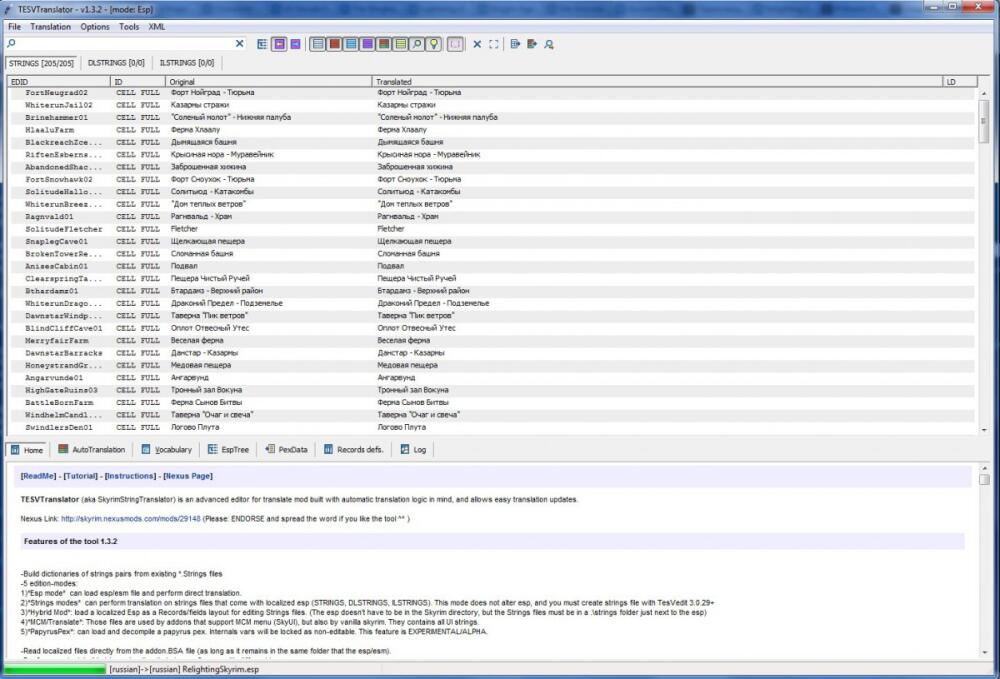Open the PexData tab

click(x=286, y=449)
